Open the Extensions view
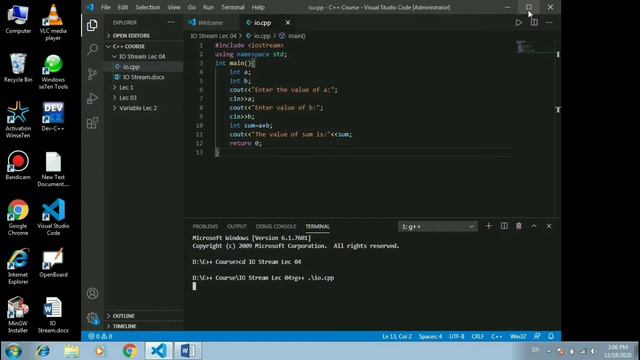 tap(92, 123)
